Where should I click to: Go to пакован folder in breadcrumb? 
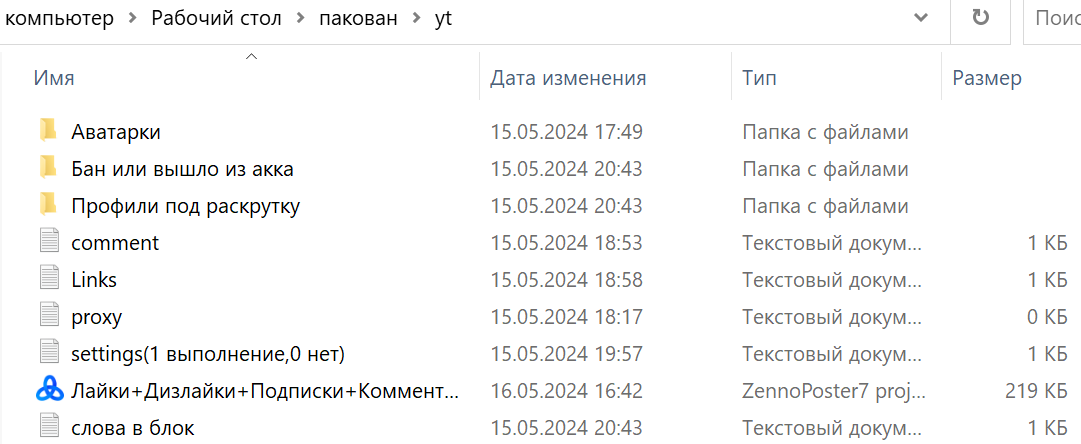(357, 19)
